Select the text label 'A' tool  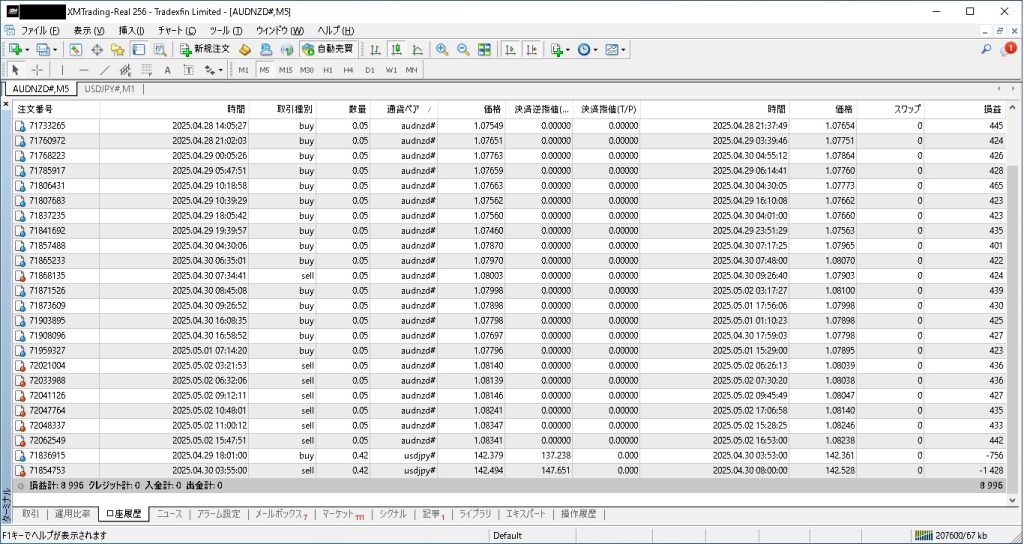pos(167,70)
